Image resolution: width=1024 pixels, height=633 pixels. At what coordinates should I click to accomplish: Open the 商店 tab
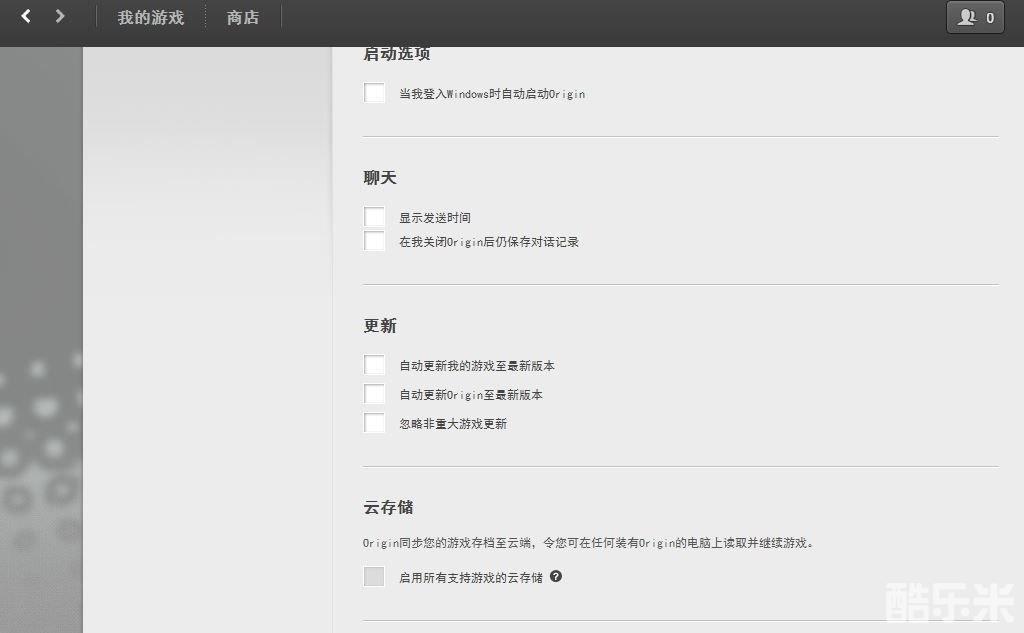[x=243, y=18]
